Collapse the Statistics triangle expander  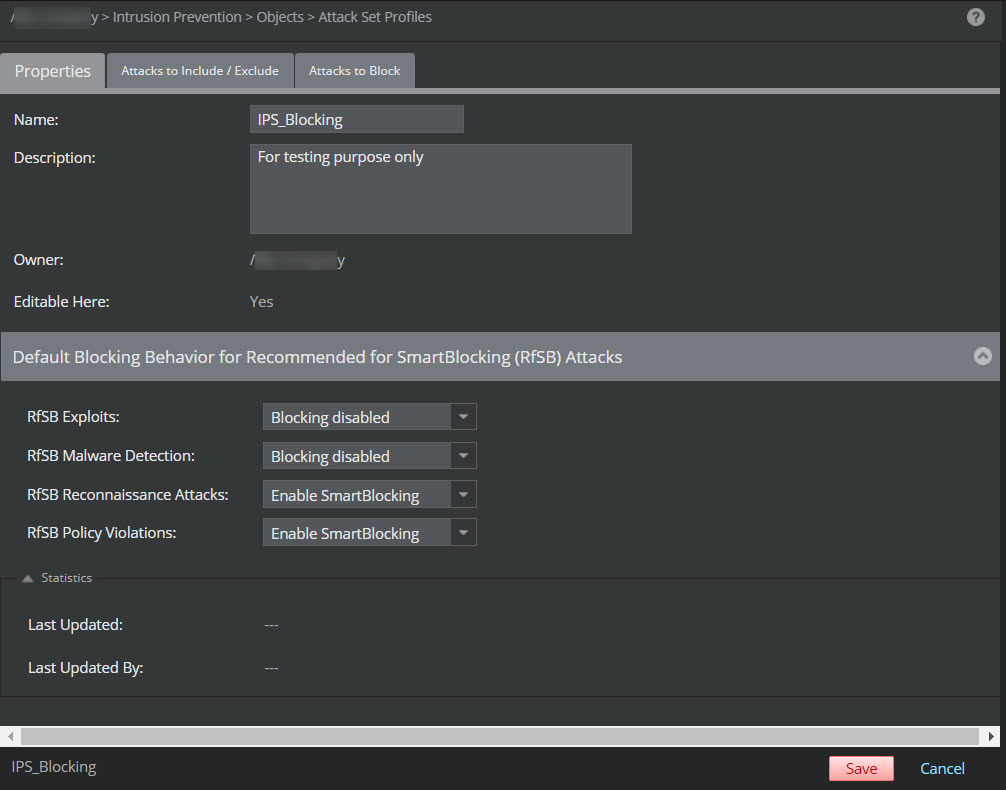pyautogui.click(x=28, y=578)
